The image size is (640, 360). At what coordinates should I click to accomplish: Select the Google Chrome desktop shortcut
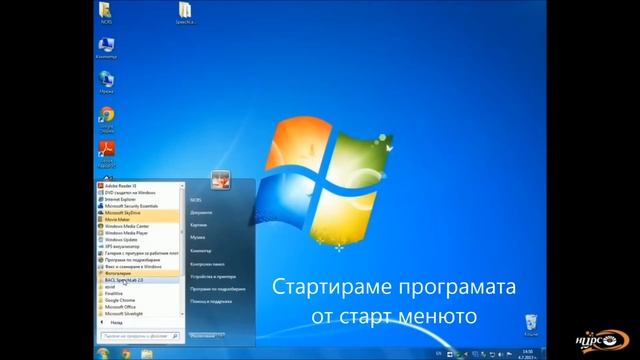tap(107, 120)
